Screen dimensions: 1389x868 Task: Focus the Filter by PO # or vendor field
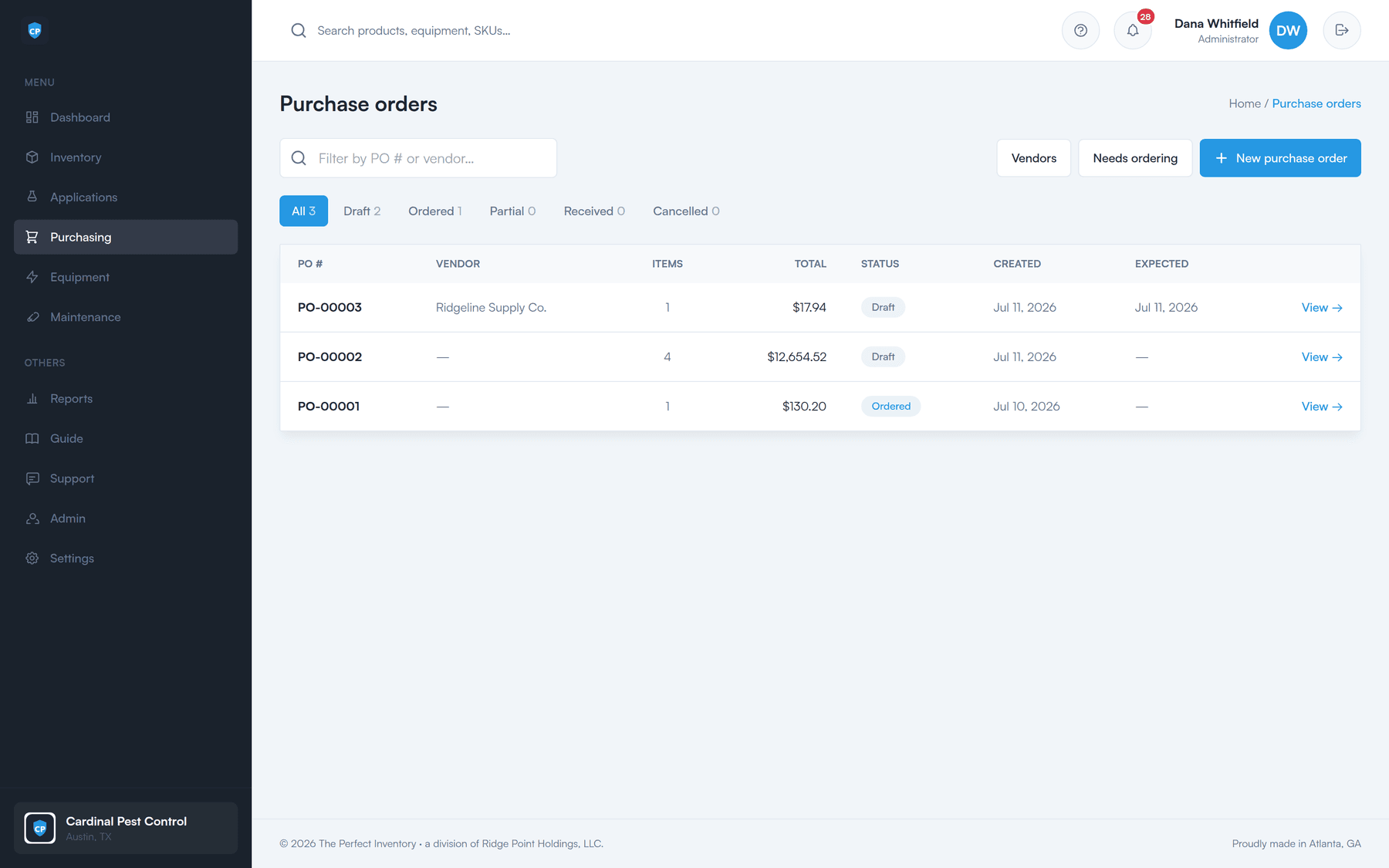[x=418, y=158]
